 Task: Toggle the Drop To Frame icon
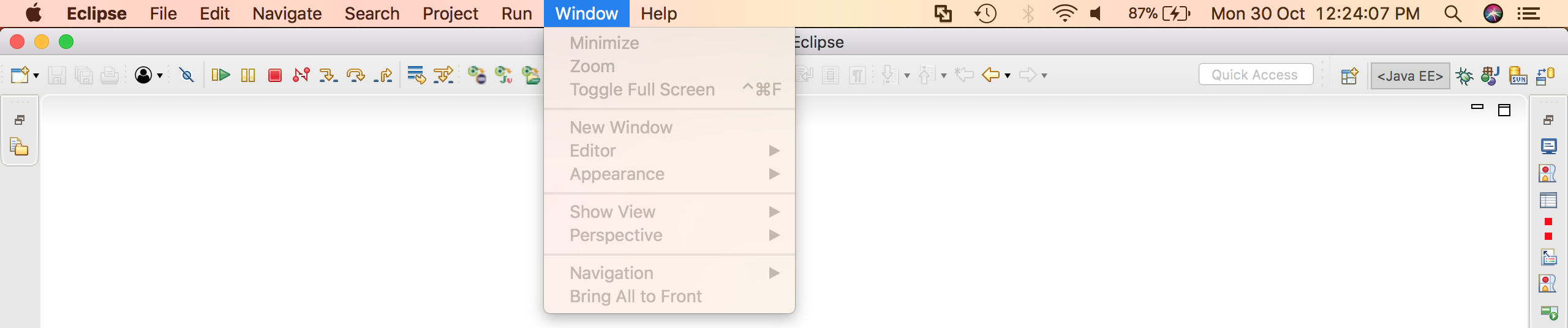coord(417,75)
